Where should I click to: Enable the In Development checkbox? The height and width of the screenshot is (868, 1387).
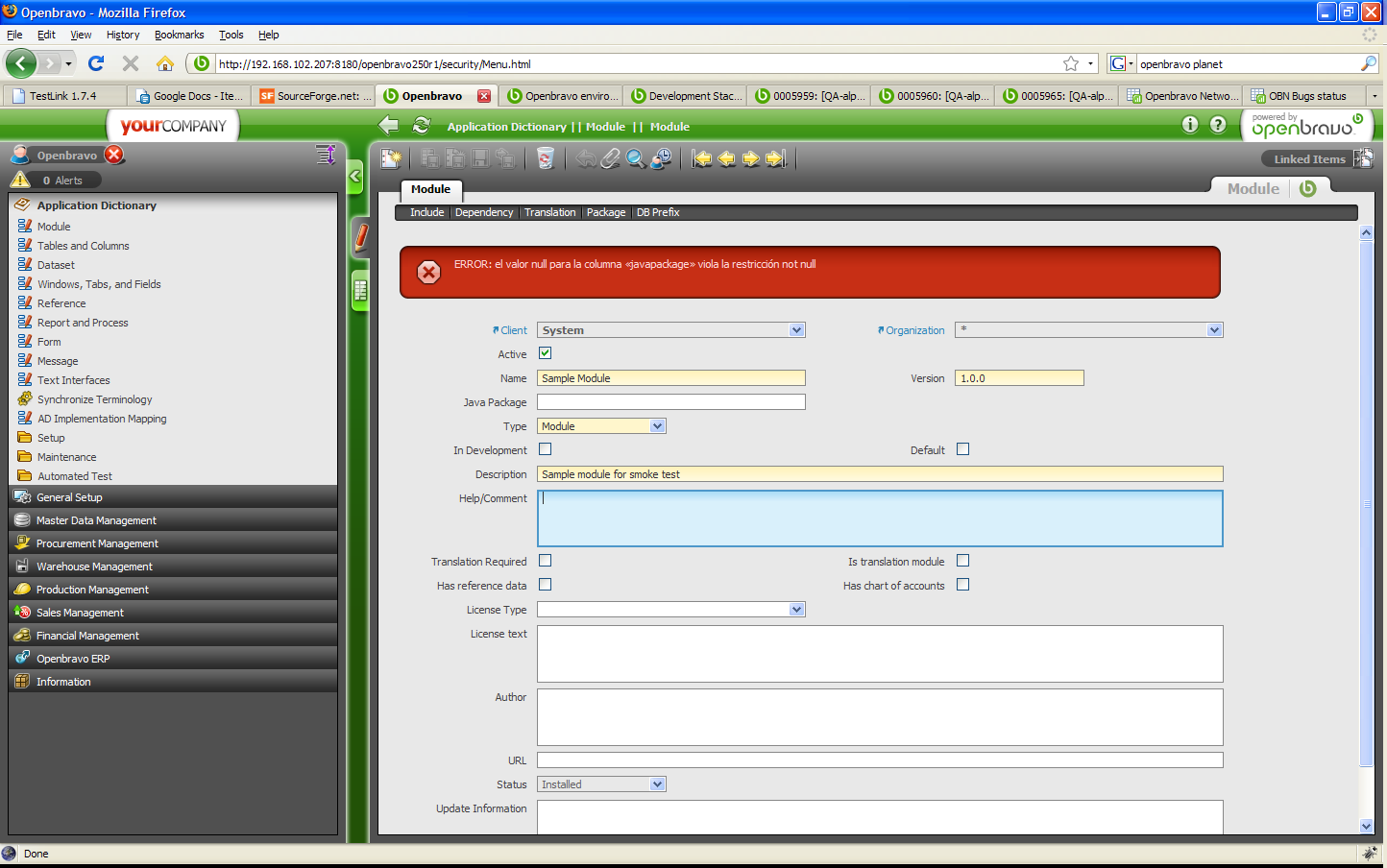pyautogui.click(x=546, y=449)
